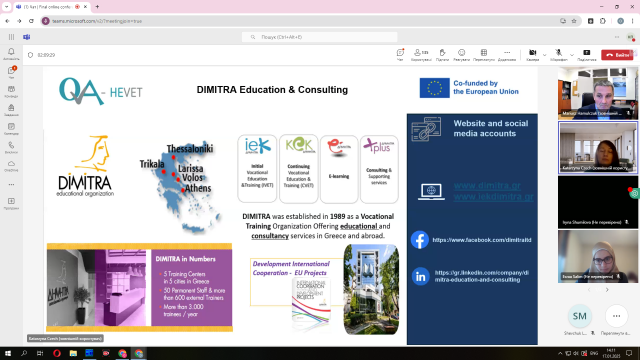This screenshot has height=360, width=640.
Task: Open the More actions ellipsis in toolbar
Action: (507, 55)
